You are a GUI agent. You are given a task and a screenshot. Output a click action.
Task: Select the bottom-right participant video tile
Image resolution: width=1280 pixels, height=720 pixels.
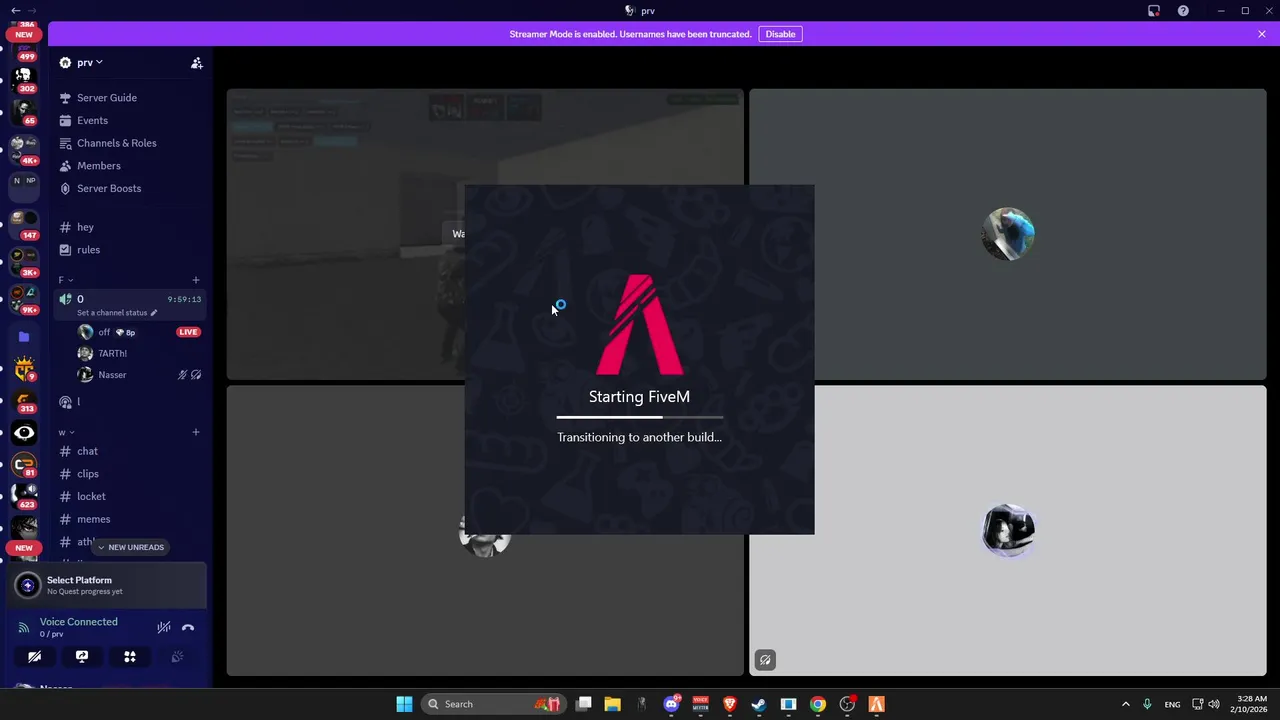click(x=1007, y=531)
